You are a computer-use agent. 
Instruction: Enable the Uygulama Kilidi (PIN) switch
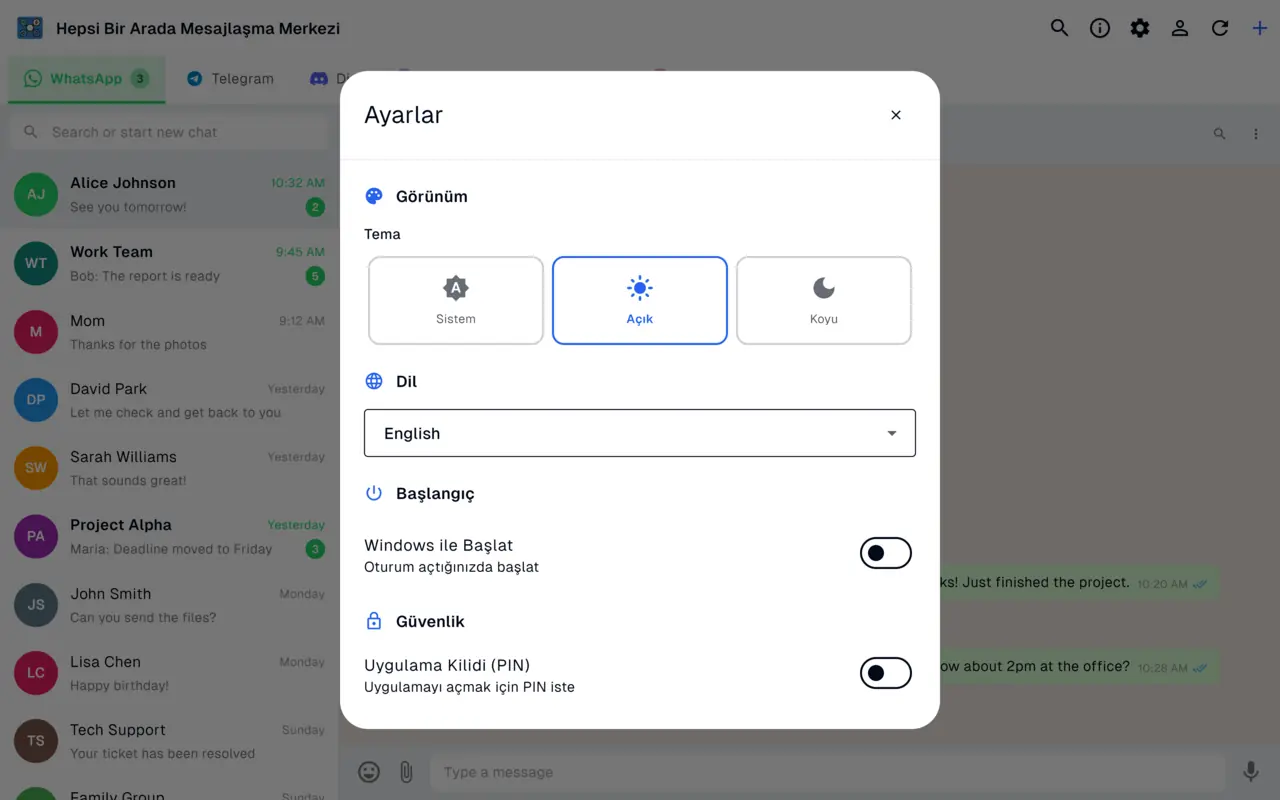tap(886, 673)
